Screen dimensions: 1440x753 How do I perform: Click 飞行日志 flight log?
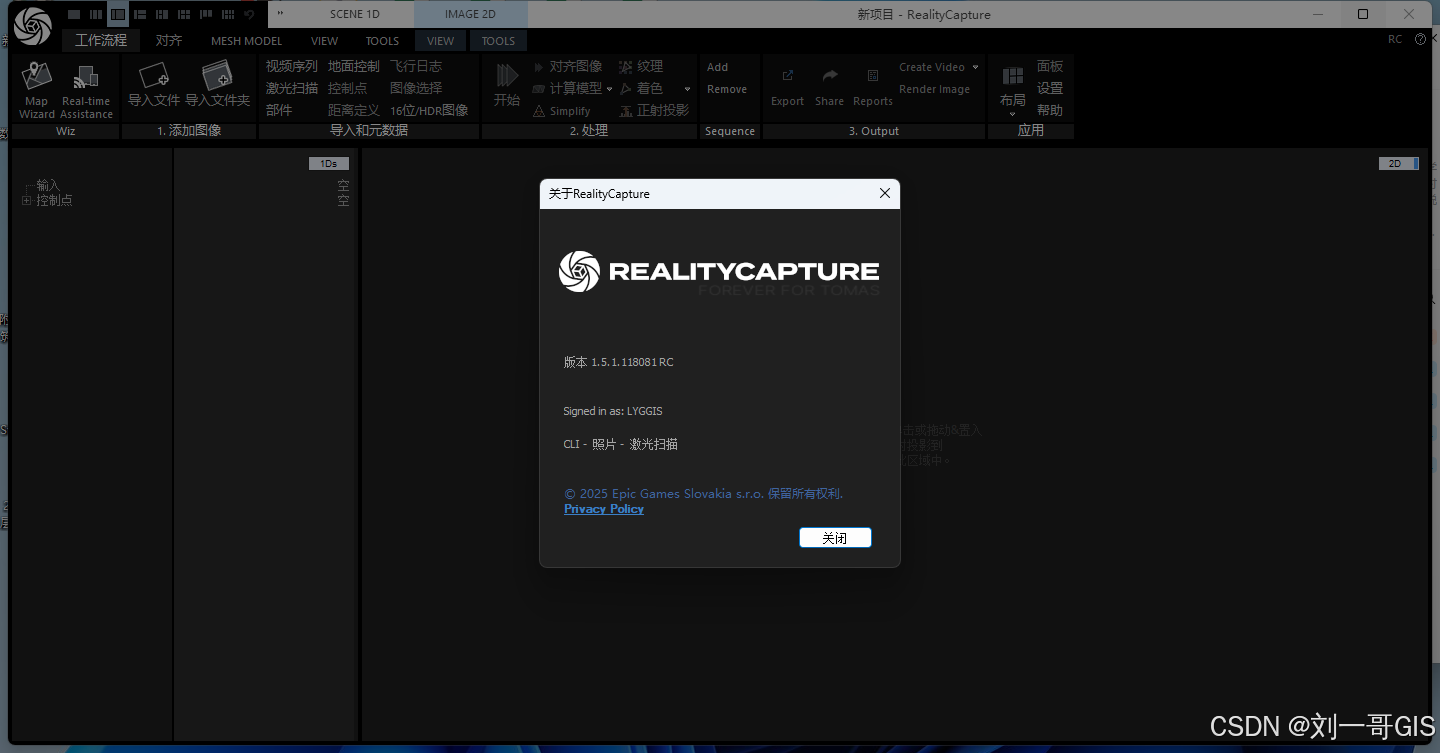click(416, 66)
